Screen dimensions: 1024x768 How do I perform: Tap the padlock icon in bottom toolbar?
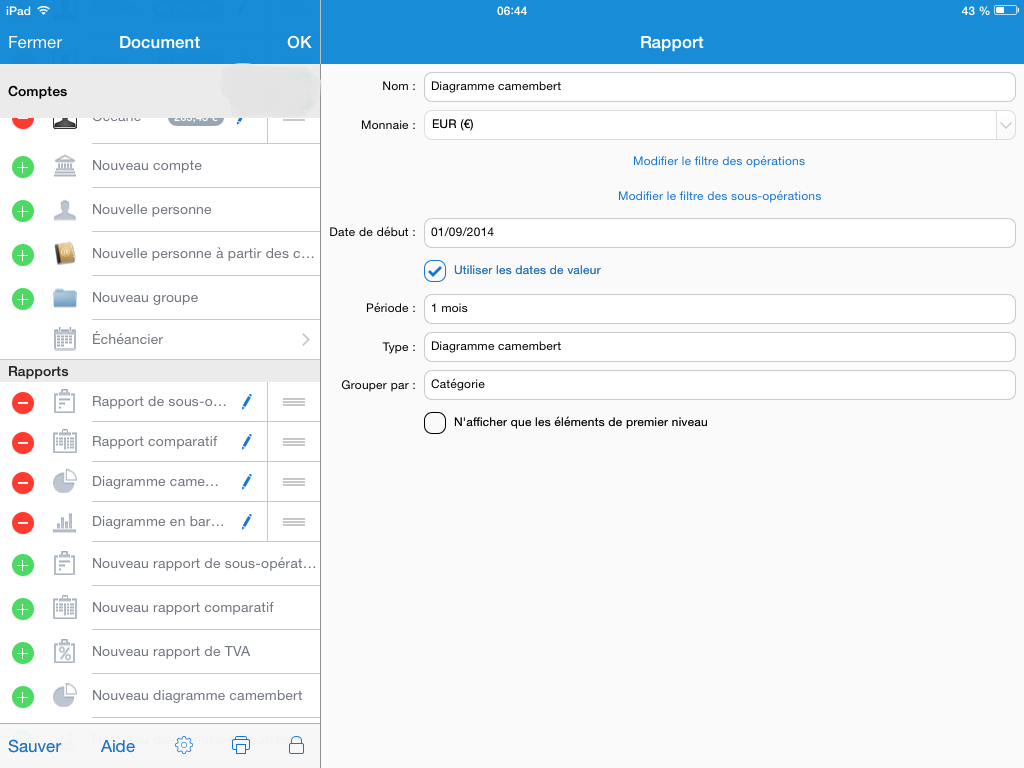pos(296,745)
